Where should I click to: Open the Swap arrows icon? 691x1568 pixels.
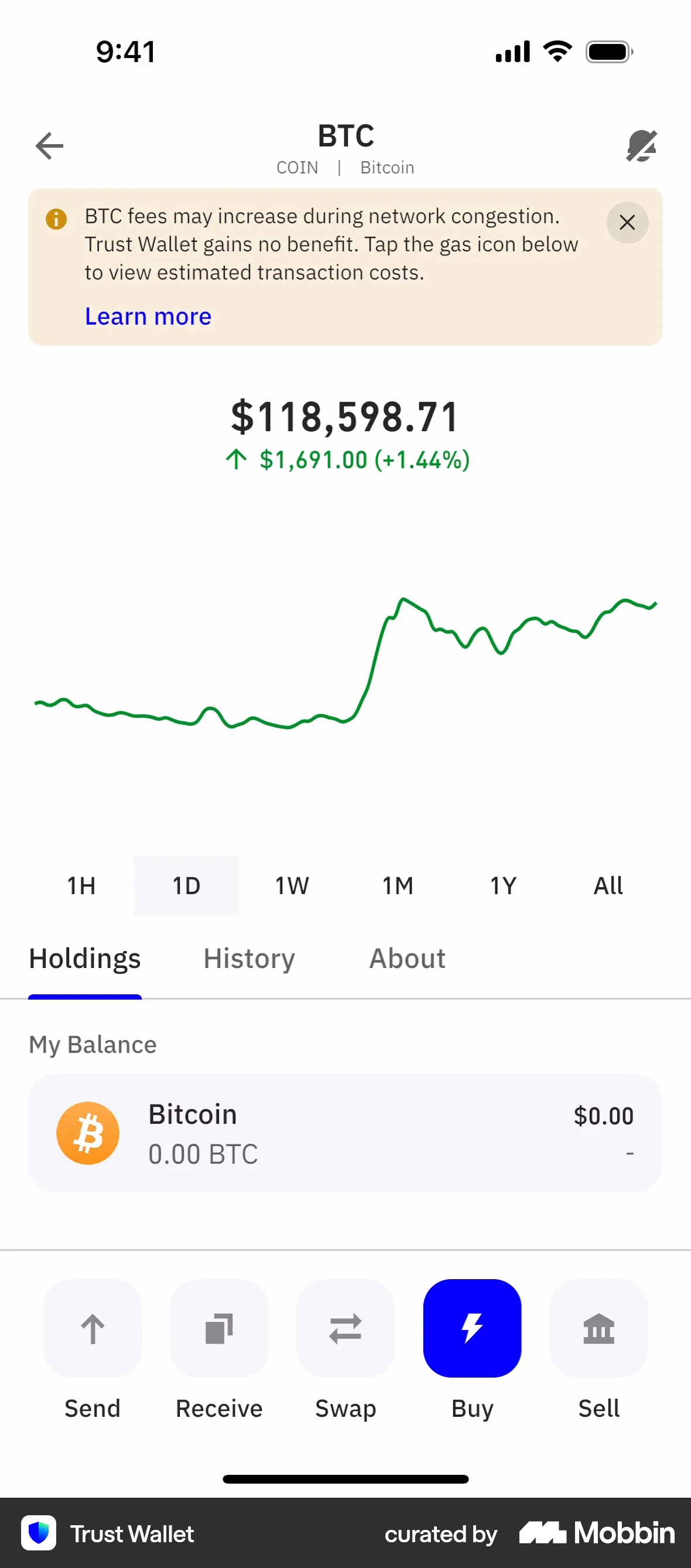pos(345,1328)
